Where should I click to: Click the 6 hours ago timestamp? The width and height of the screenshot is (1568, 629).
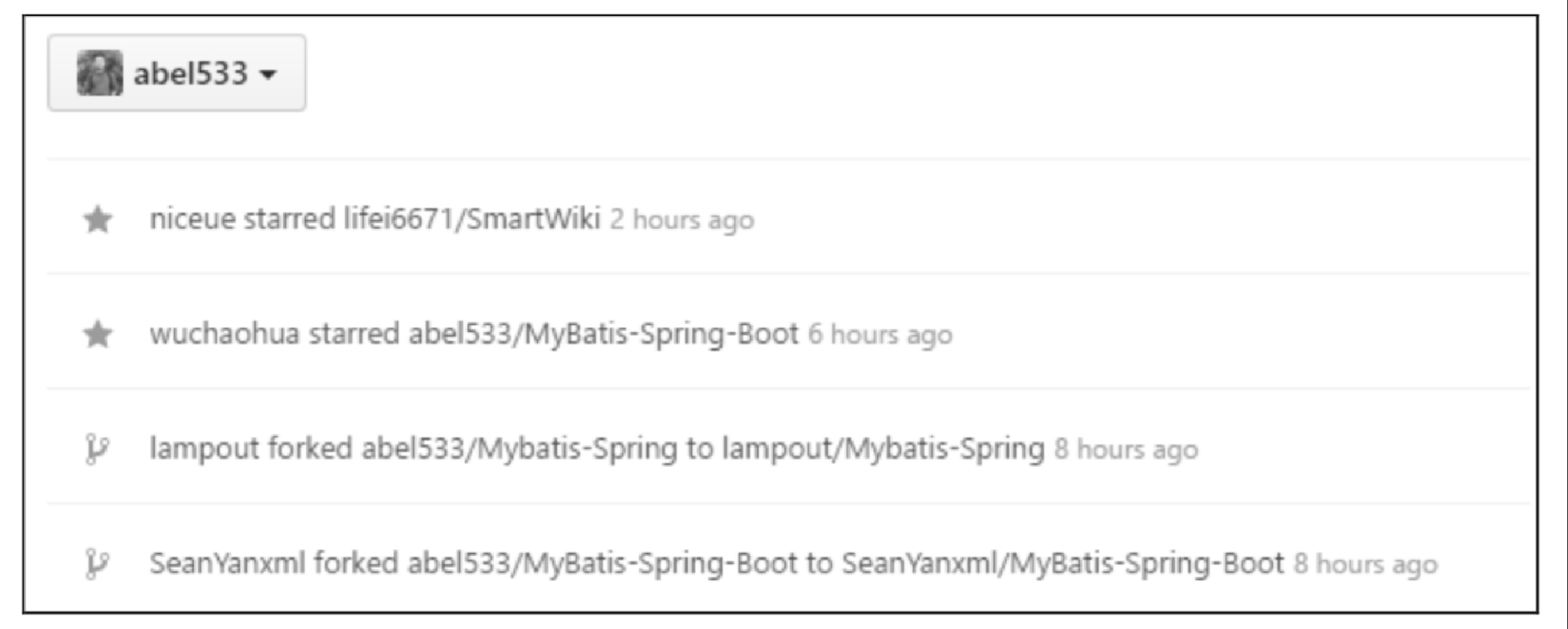(880, 335)
